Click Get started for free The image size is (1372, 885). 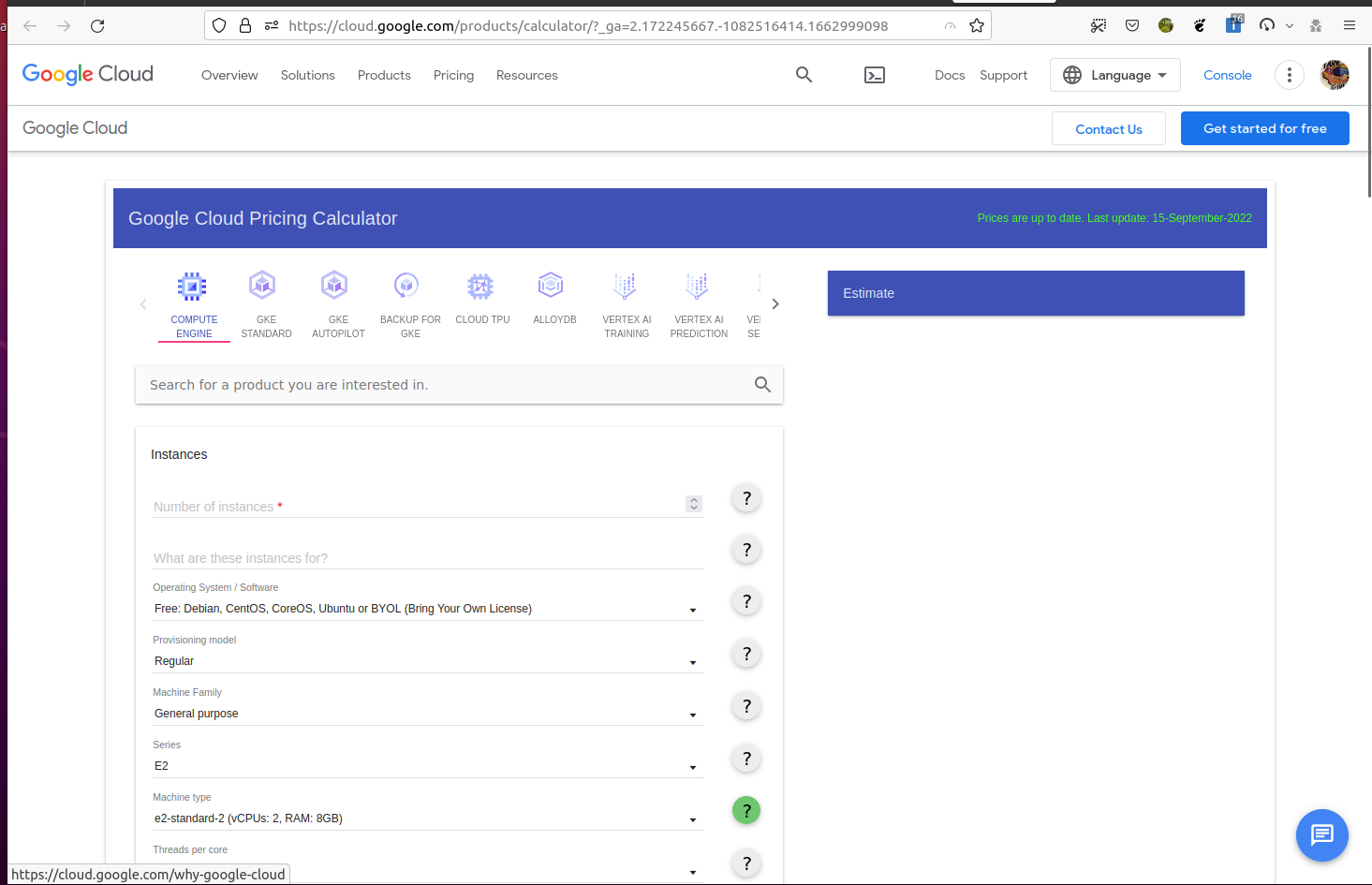coord(1264,128)
